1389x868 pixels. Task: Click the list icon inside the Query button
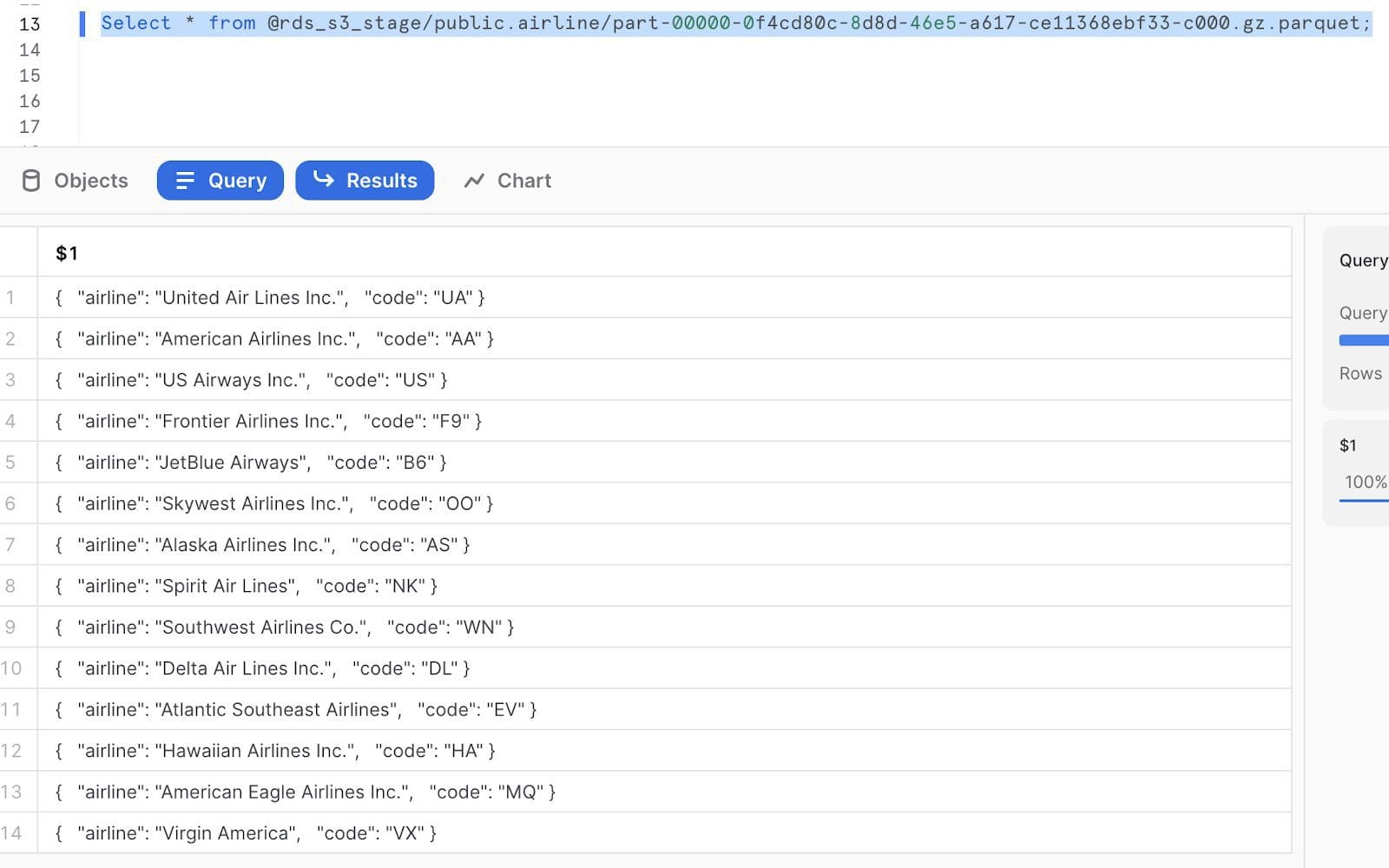click(x=185, y=181)
